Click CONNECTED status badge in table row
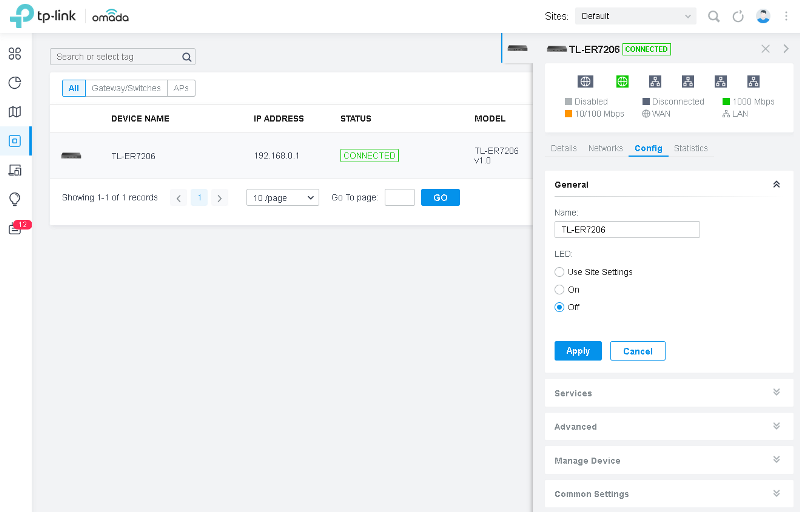Screen dimensions: 800x512 tap(369, 156)
